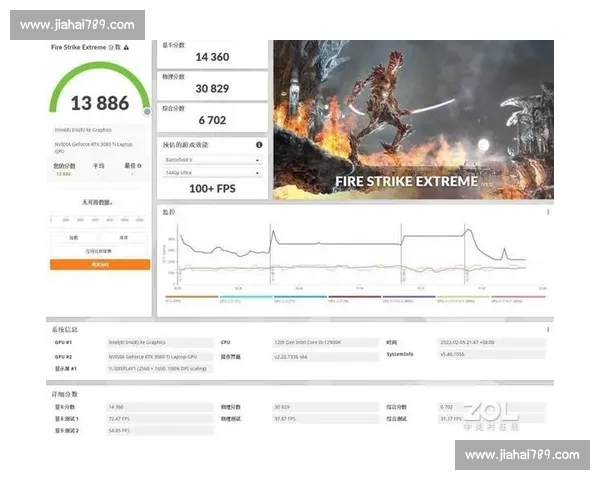This screenshot has width=600, height=480.
Task: Click the combined score 6 702 card
Action: (x=212, y=116)
